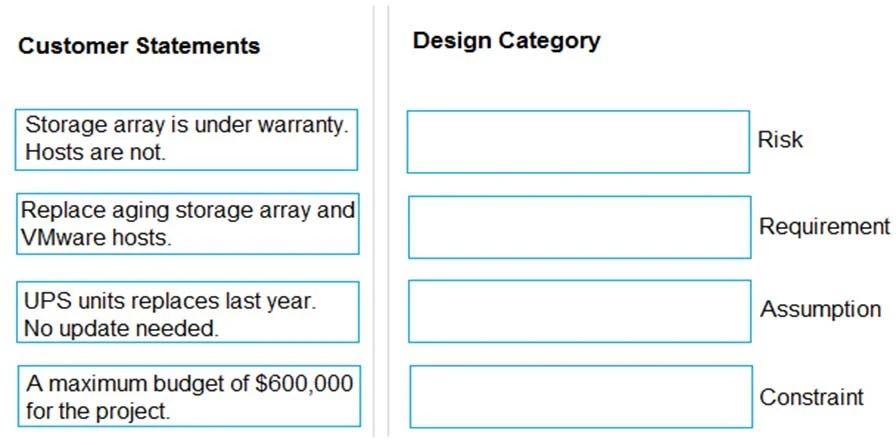896x445 pixels.
Task: Click the 'for the project.' text
Action: click(98, 410)
